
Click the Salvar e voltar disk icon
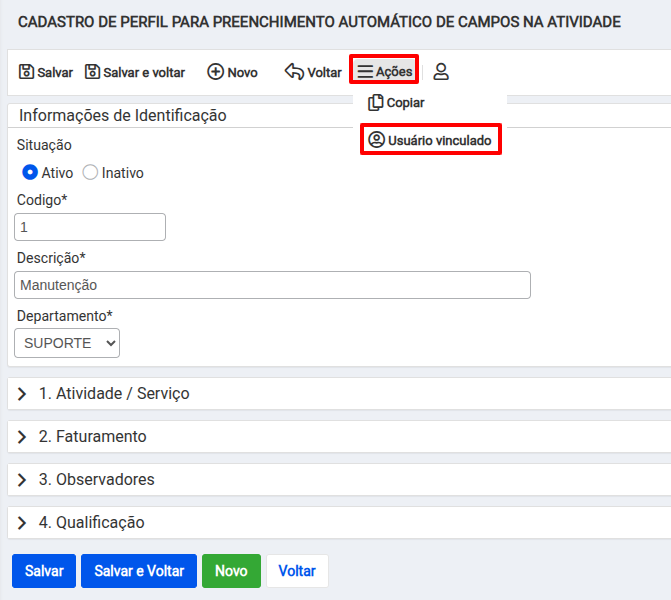click(x=92, y=71)
